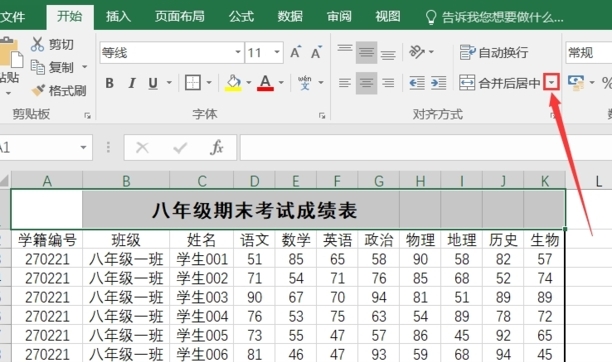The image size is (612, 362).
Task: Open the Clipboard group dialog launcher
Action: [x=87, y=116]
